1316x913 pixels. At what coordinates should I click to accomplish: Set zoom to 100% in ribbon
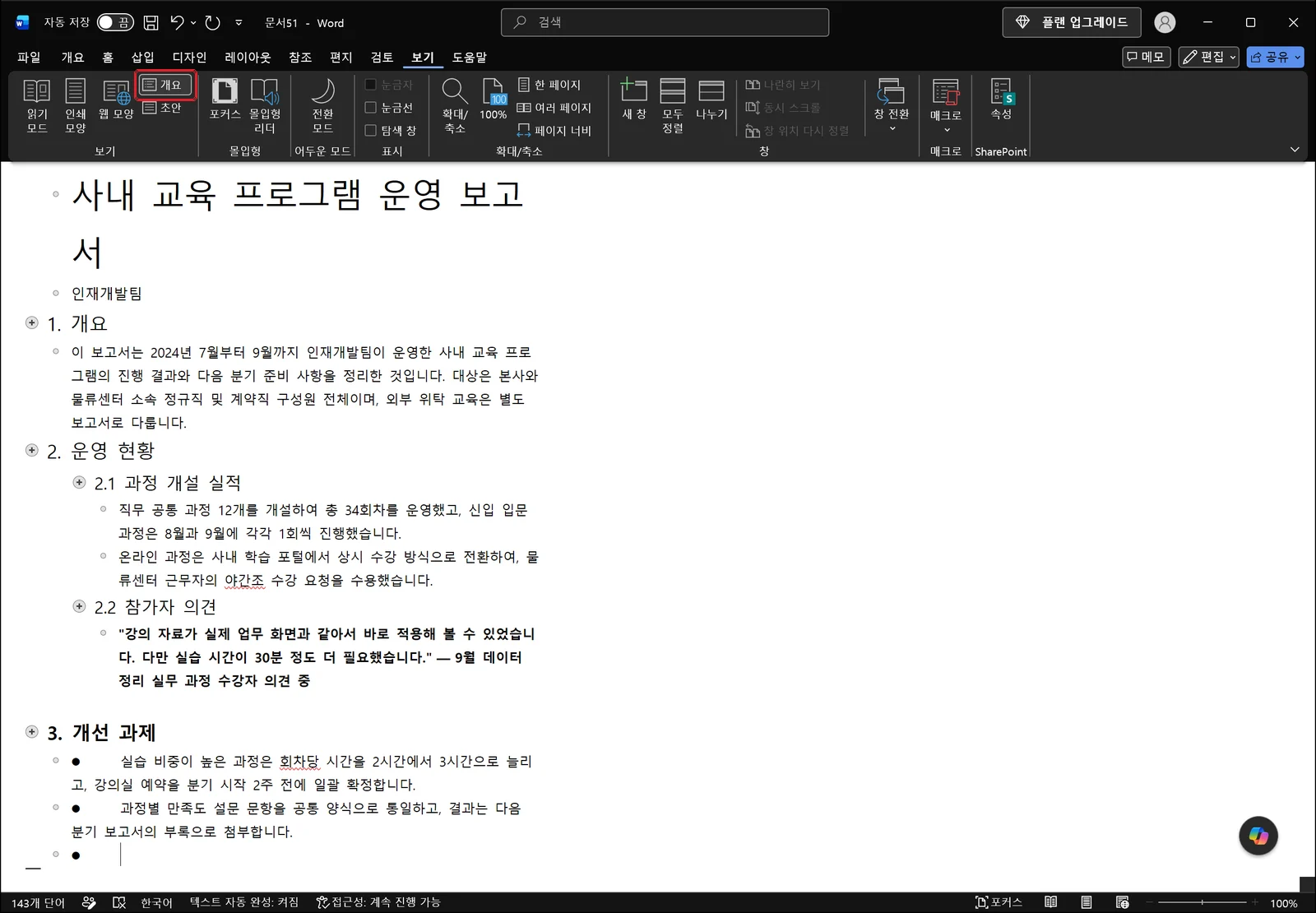point(493,100)
